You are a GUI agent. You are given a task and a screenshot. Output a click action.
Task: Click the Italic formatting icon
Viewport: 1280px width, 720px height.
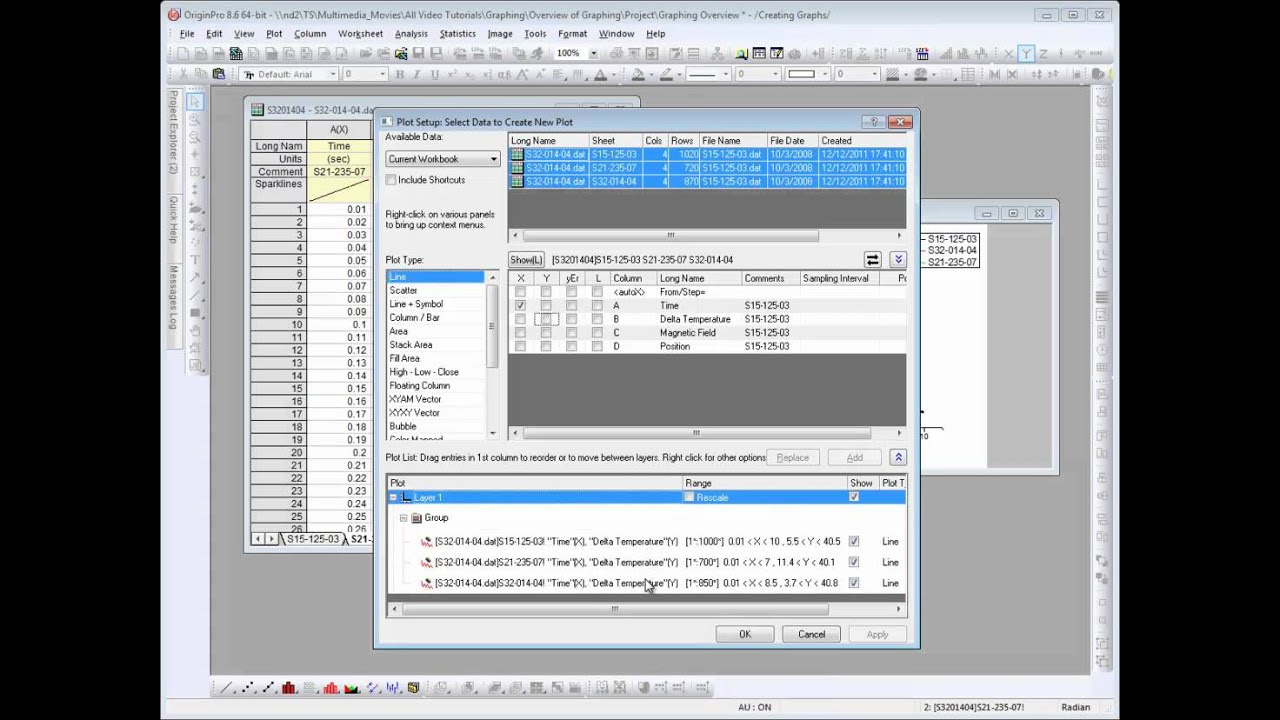(415, 74)
